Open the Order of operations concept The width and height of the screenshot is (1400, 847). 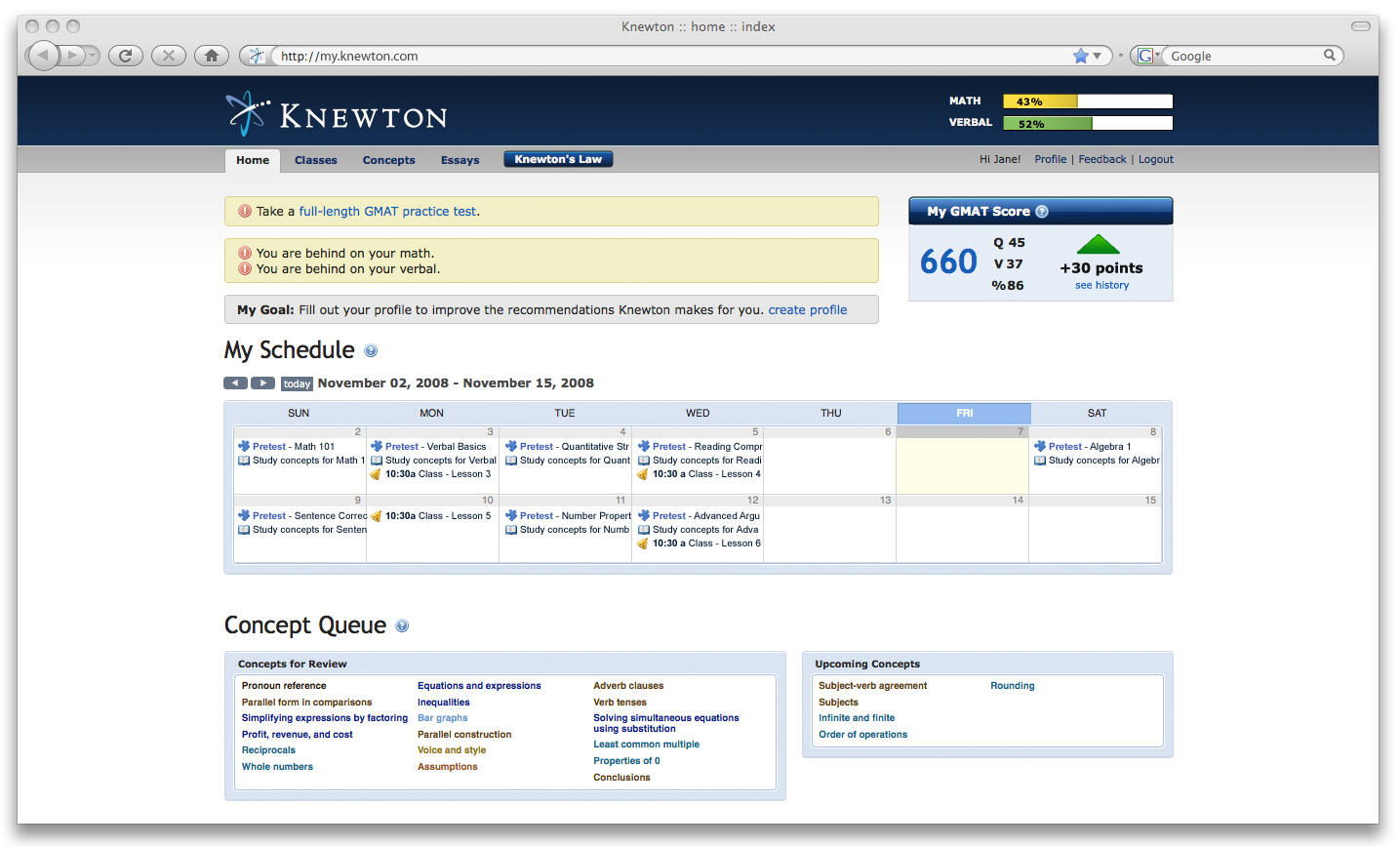863,735
